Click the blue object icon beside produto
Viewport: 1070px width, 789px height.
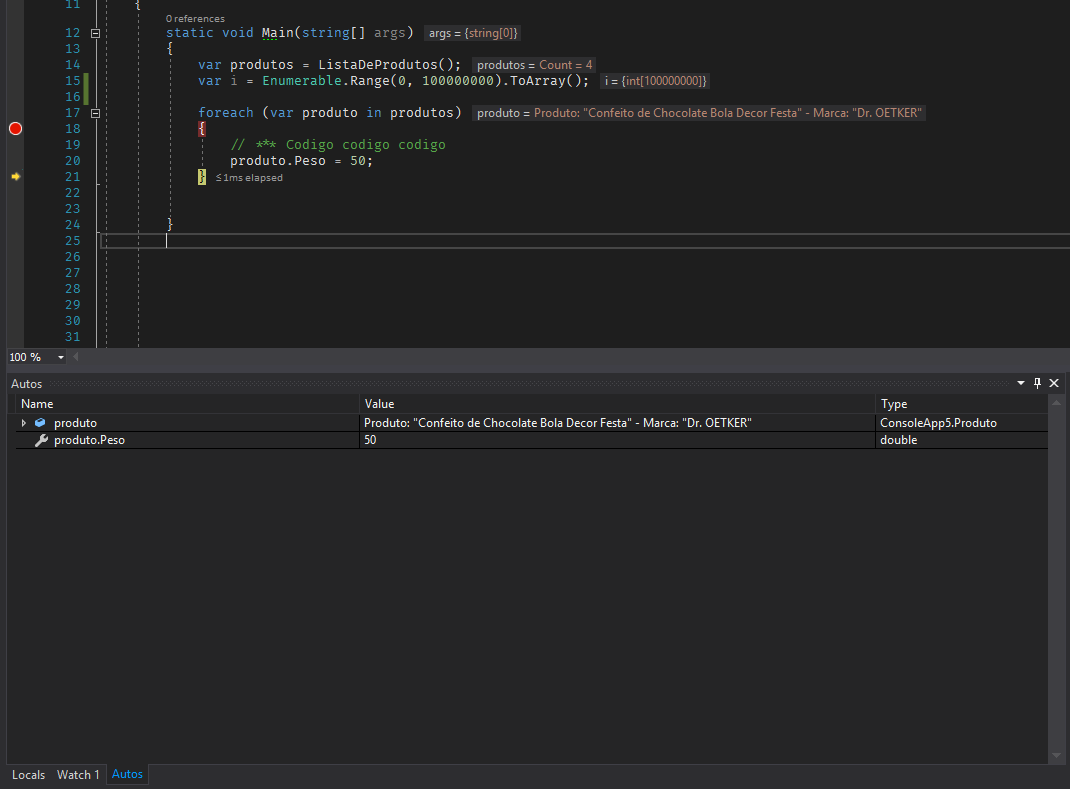coord(40,423)
